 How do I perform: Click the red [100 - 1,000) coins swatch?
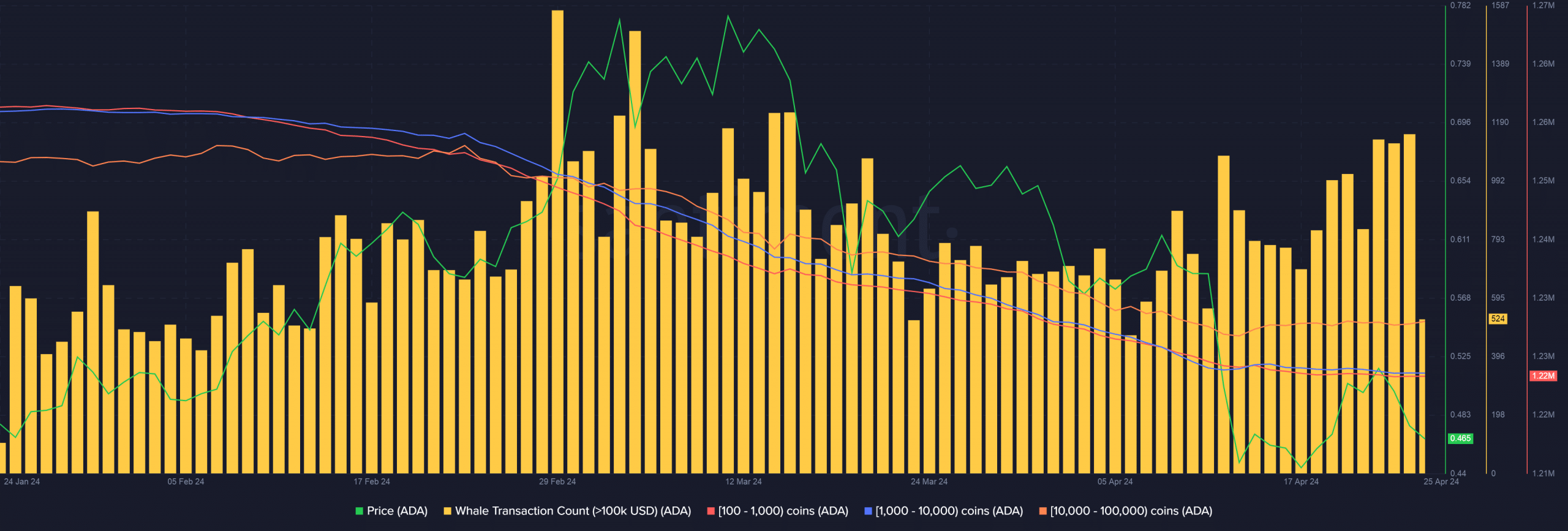pyautogui.click(x=711, y=511)
